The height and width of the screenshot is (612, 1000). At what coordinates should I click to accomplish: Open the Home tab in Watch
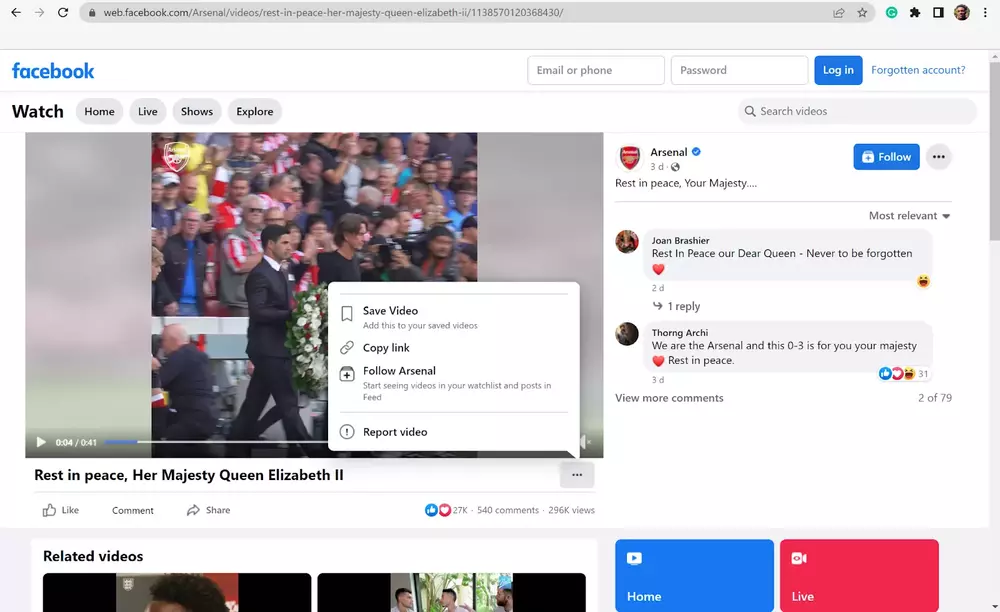point(99,112)
